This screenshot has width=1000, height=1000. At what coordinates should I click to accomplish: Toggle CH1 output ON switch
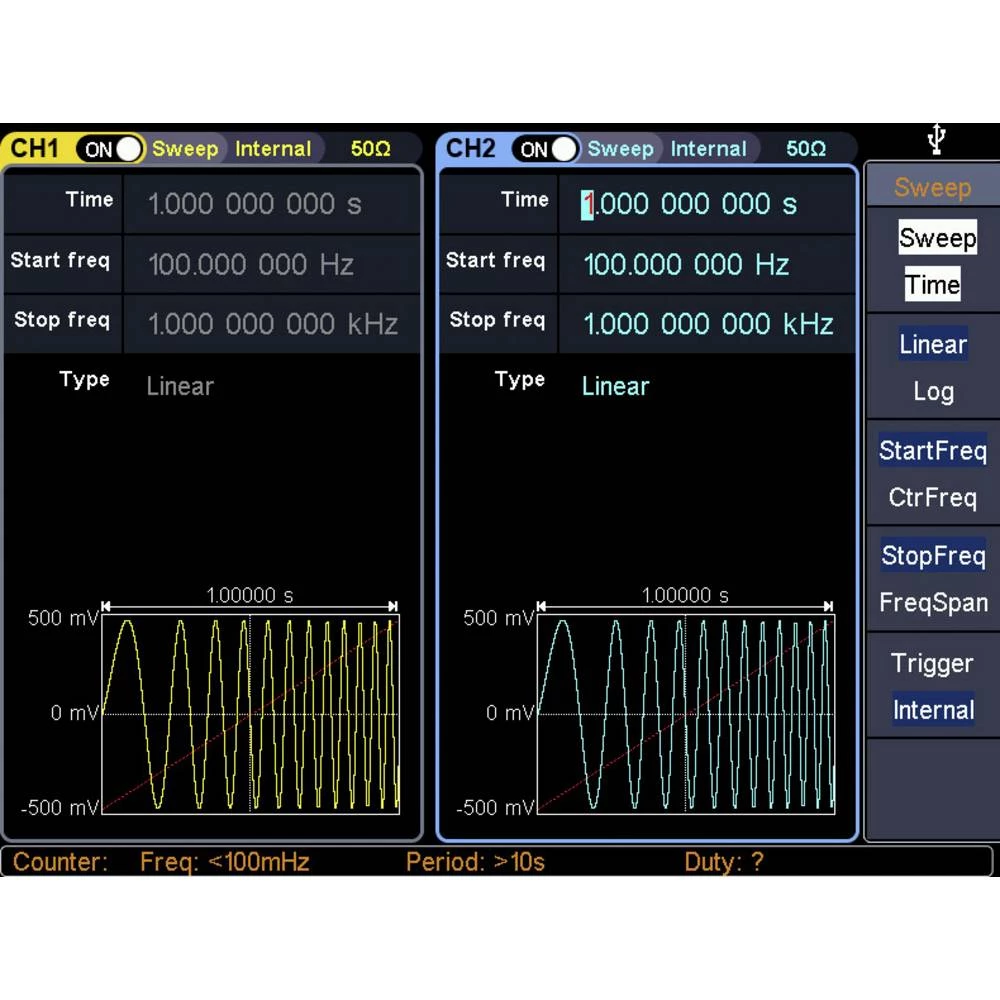pyautogui.click(x=112, y=149)
